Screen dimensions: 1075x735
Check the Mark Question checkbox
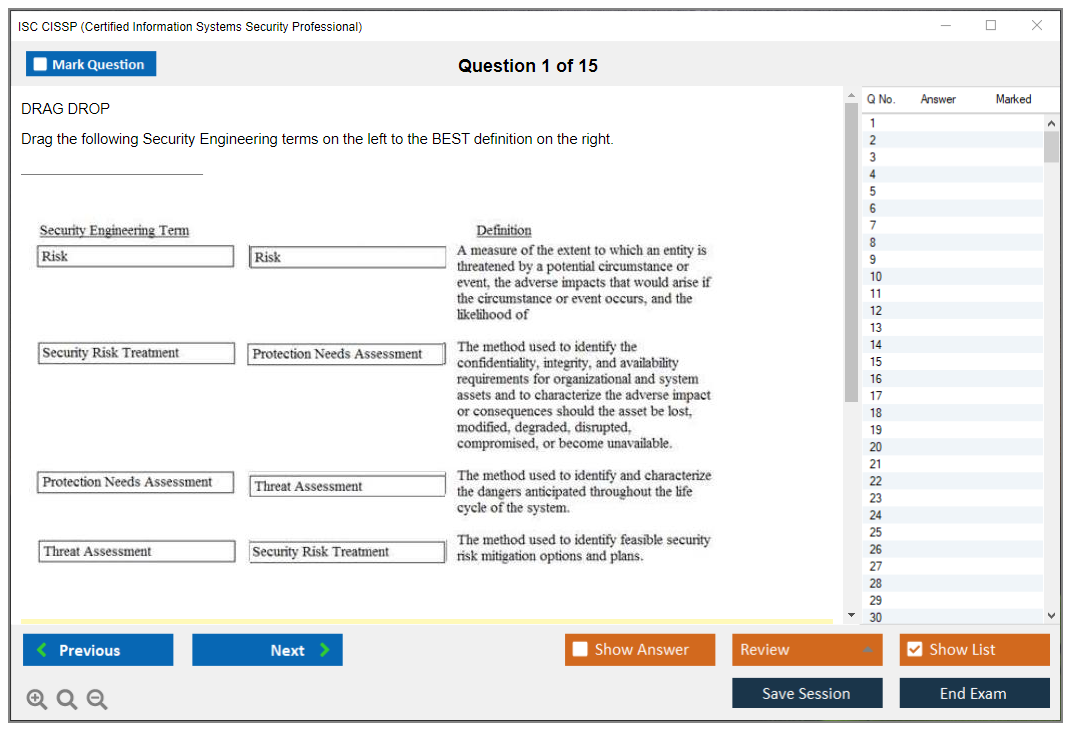click(41, 64)
